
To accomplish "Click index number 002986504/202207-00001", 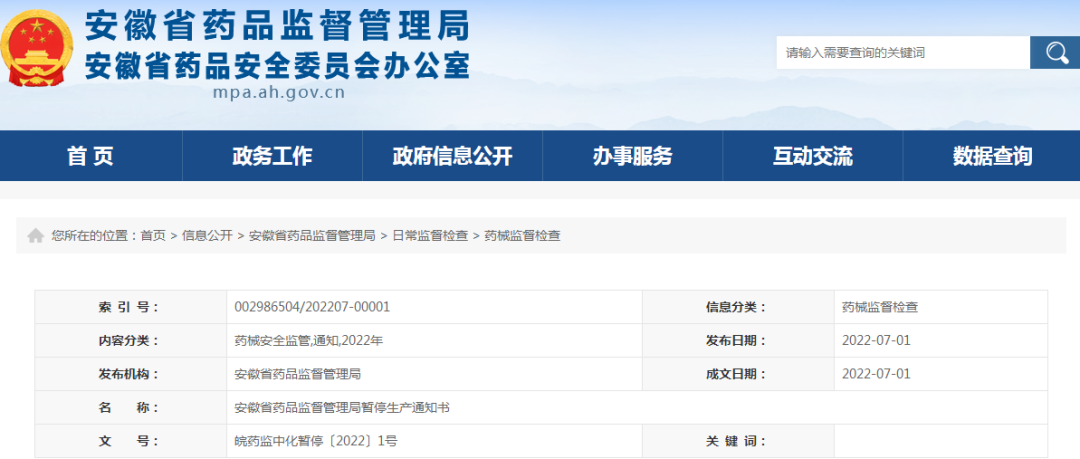I will pyautogui.click(x=312, y=307).
